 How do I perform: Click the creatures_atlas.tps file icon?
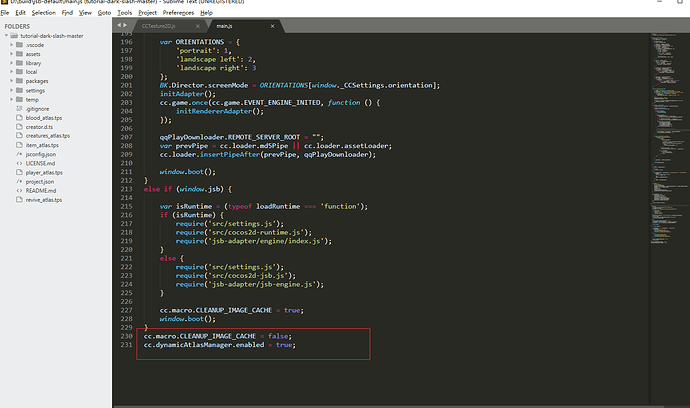pyautogui.click(x=19, y=136)
